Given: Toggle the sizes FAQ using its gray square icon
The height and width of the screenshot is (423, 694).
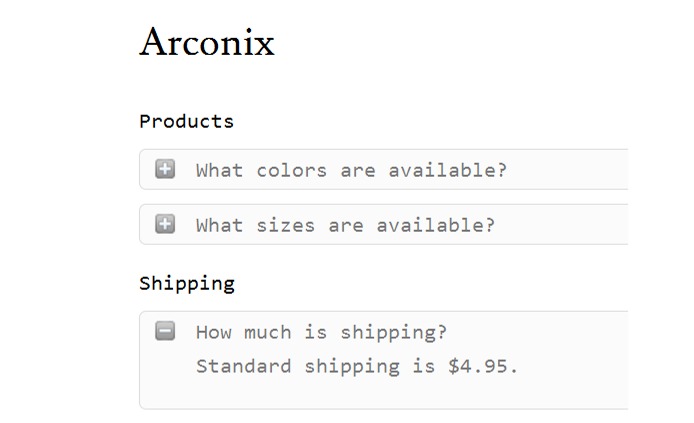Looking at the screenshot, I should click(165, 224).
